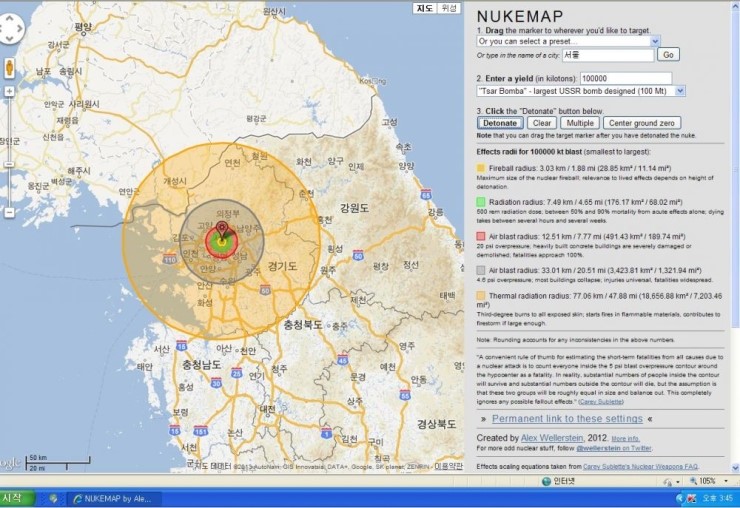Click the 해주시 city label

point(79,170)
